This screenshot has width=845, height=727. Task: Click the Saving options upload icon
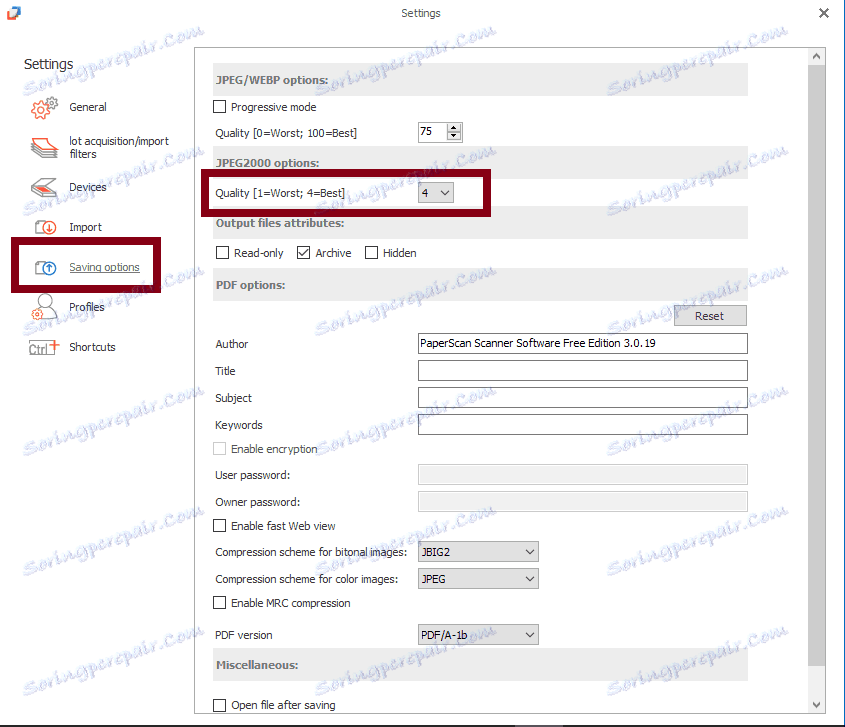coord(45,267)
